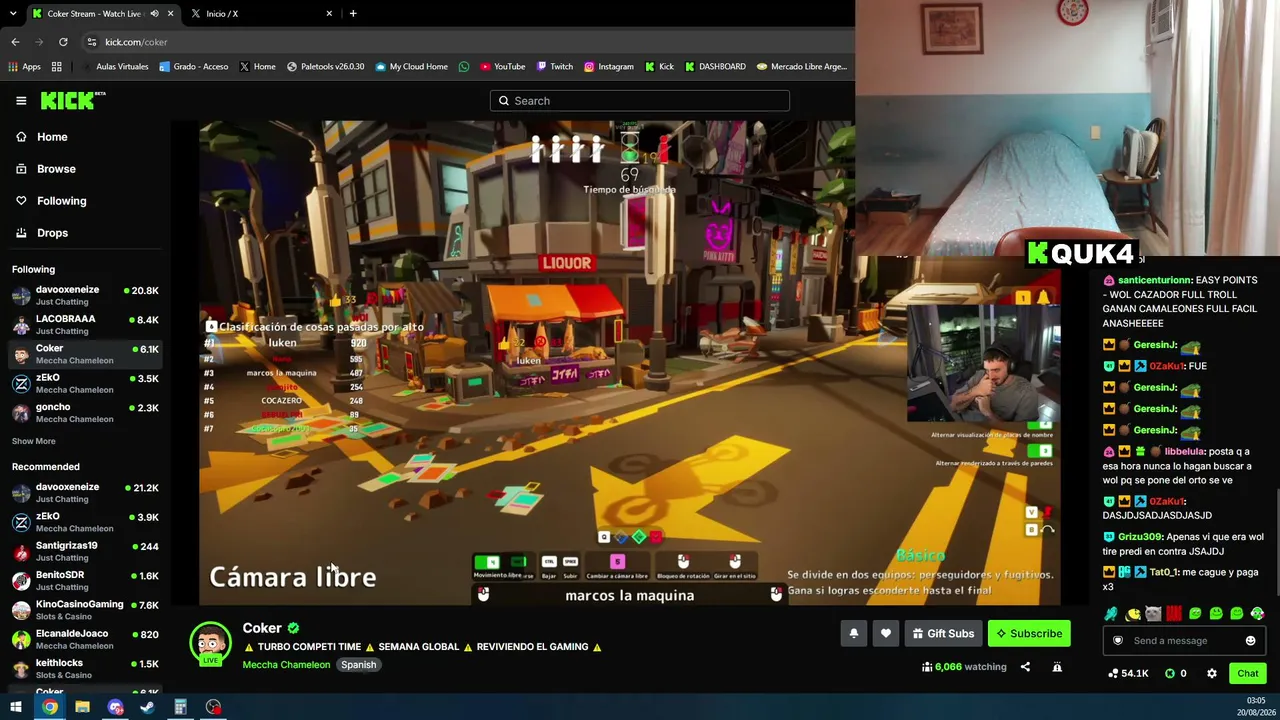Open the Apps bookmark
The image size is (1280, 720).
24,67
